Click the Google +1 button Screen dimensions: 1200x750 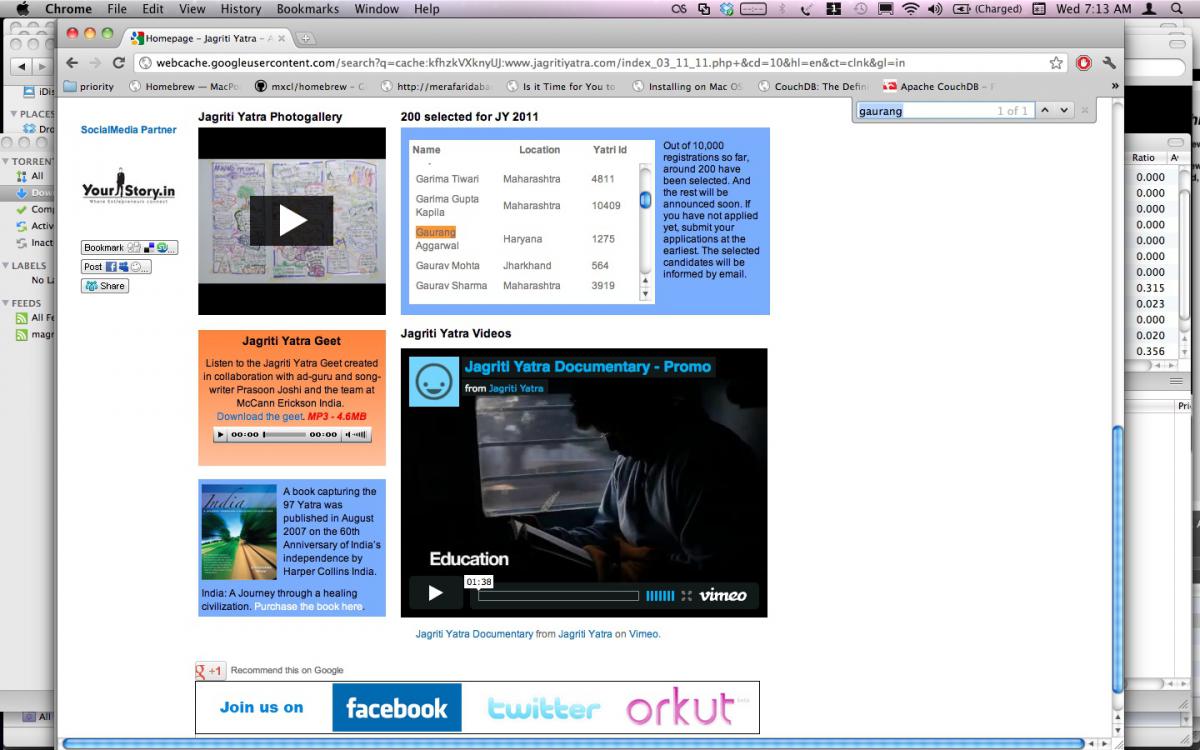pos(210,670)
